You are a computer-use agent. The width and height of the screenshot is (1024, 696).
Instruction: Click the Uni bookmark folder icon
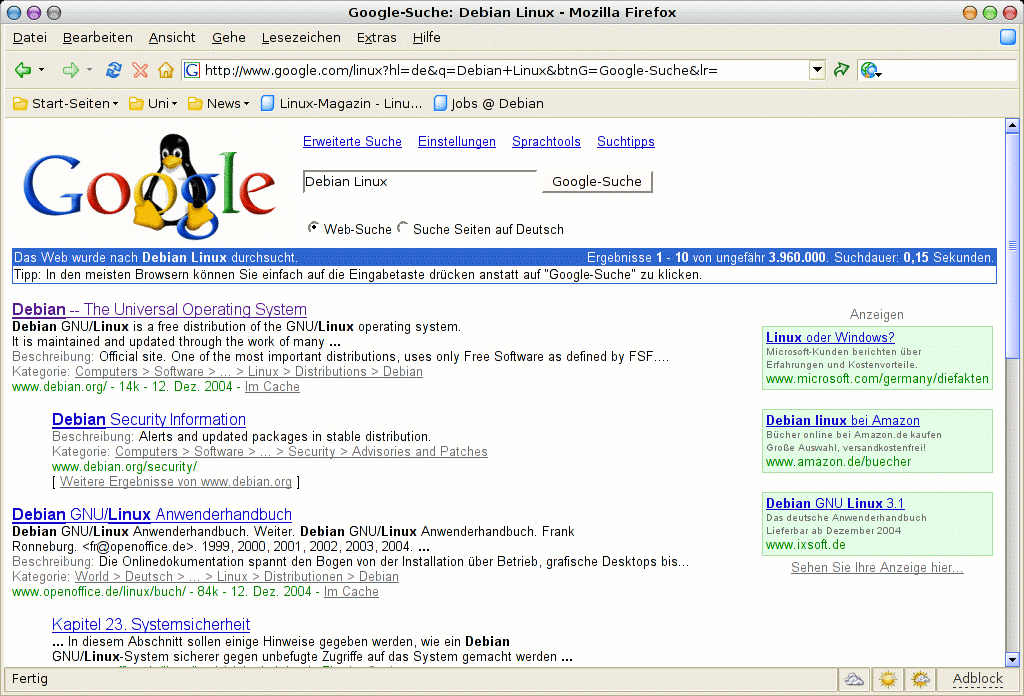136,104
